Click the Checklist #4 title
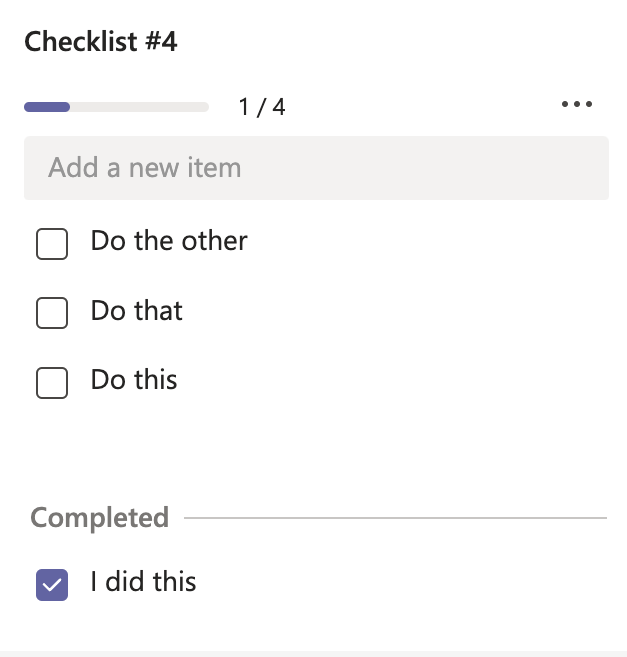Image resolution: width=627 pixels, height=657 pixels. coord(101,42)
